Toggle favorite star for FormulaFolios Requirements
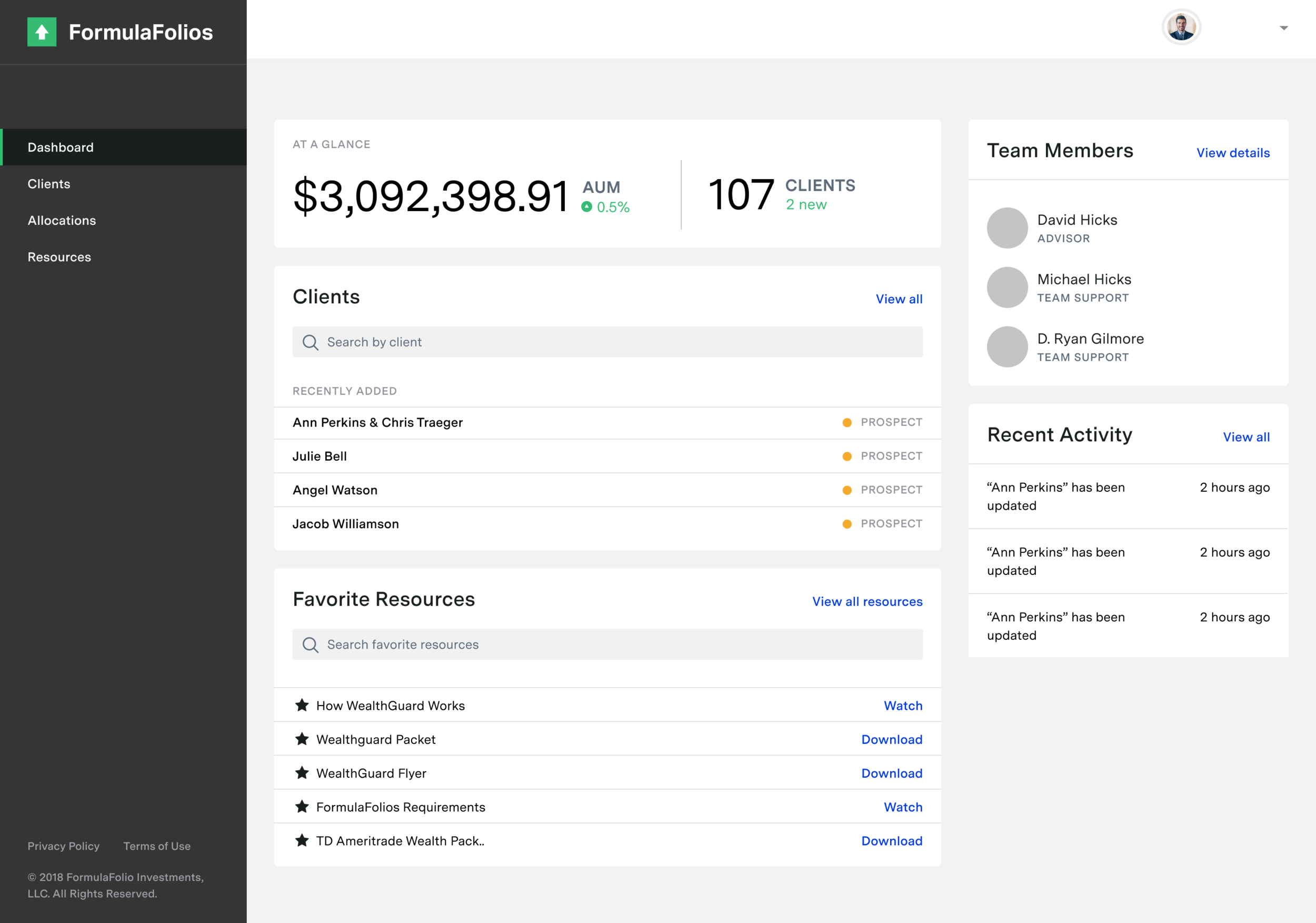 click(x=302, y=807)
